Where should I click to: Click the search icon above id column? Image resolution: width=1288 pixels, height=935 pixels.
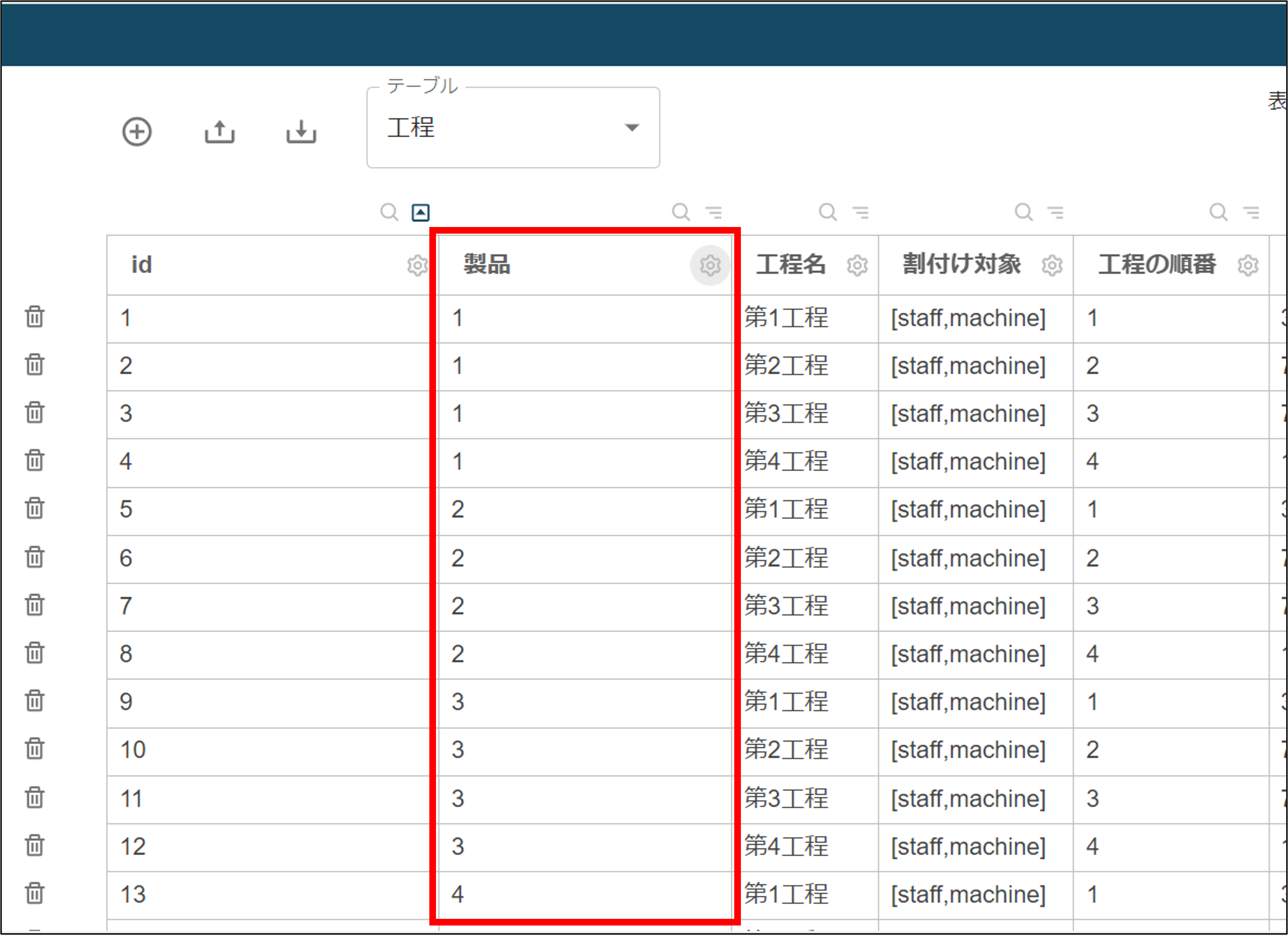[x=389, y=212]
